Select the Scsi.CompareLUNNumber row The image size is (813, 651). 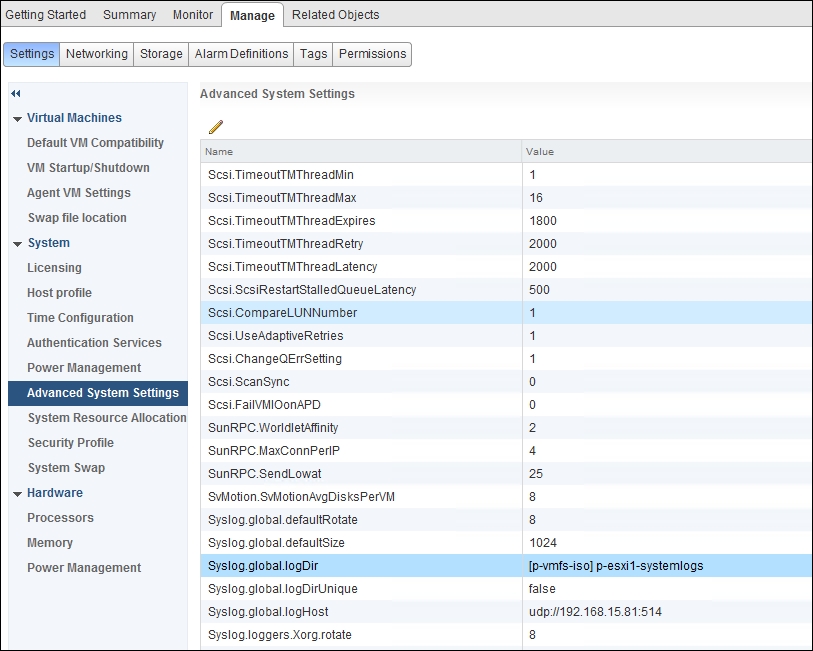click(x=507, y=313)
